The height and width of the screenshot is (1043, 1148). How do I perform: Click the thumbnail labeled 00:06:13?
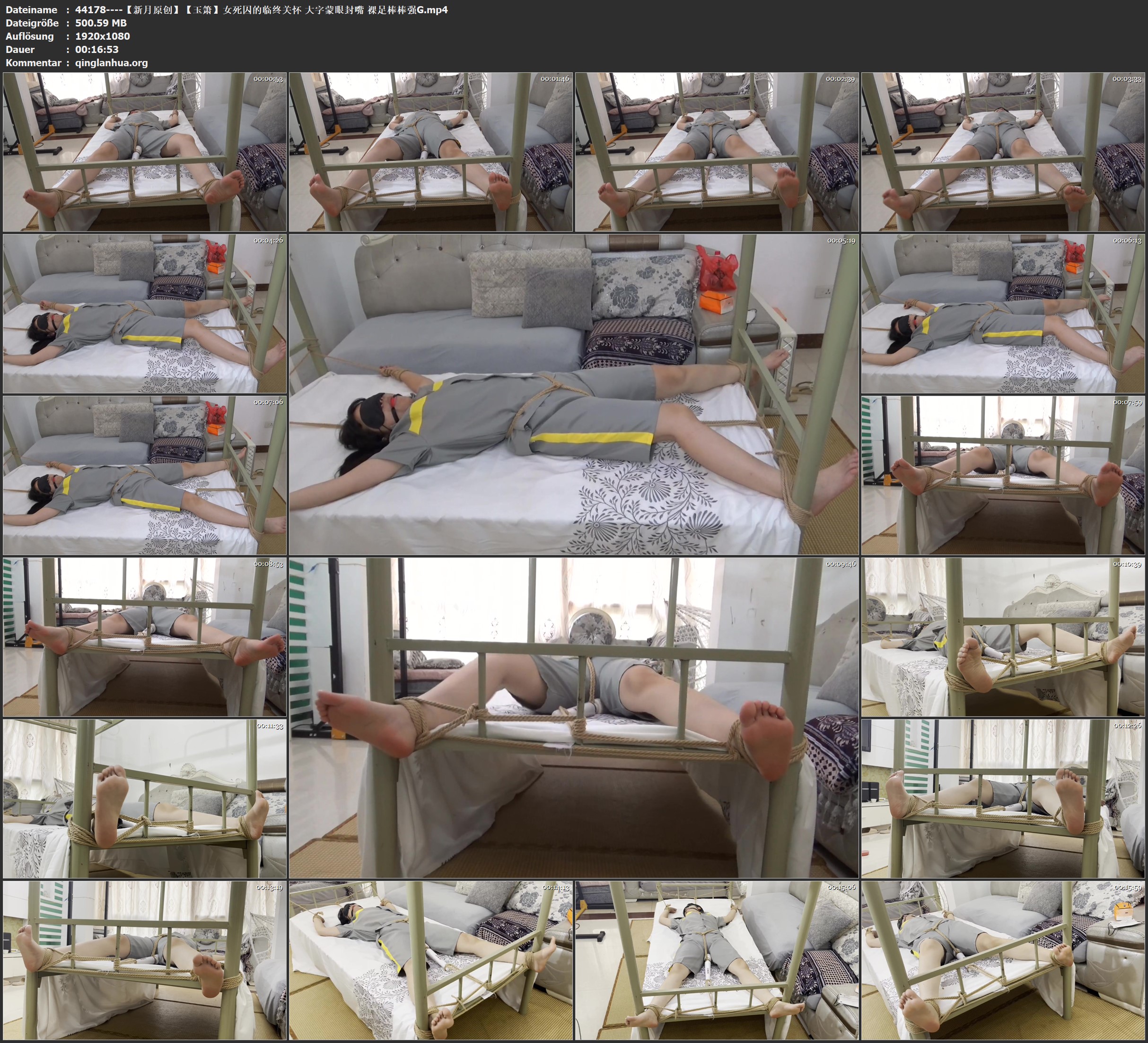pyautogui.click(x=1003, y=313)
